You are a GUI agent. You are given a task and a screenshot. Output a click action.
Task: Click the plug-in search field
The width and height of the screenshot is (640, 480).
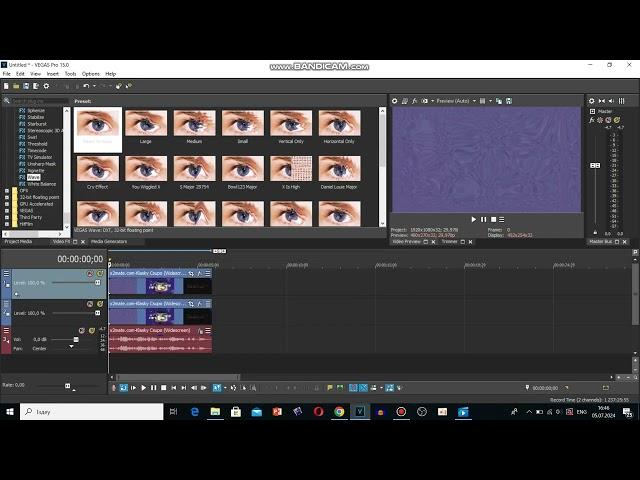pos(40,100)
